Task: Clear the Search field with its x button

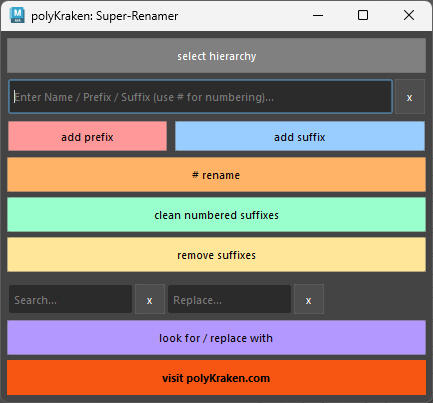Action: pos(150,299)
